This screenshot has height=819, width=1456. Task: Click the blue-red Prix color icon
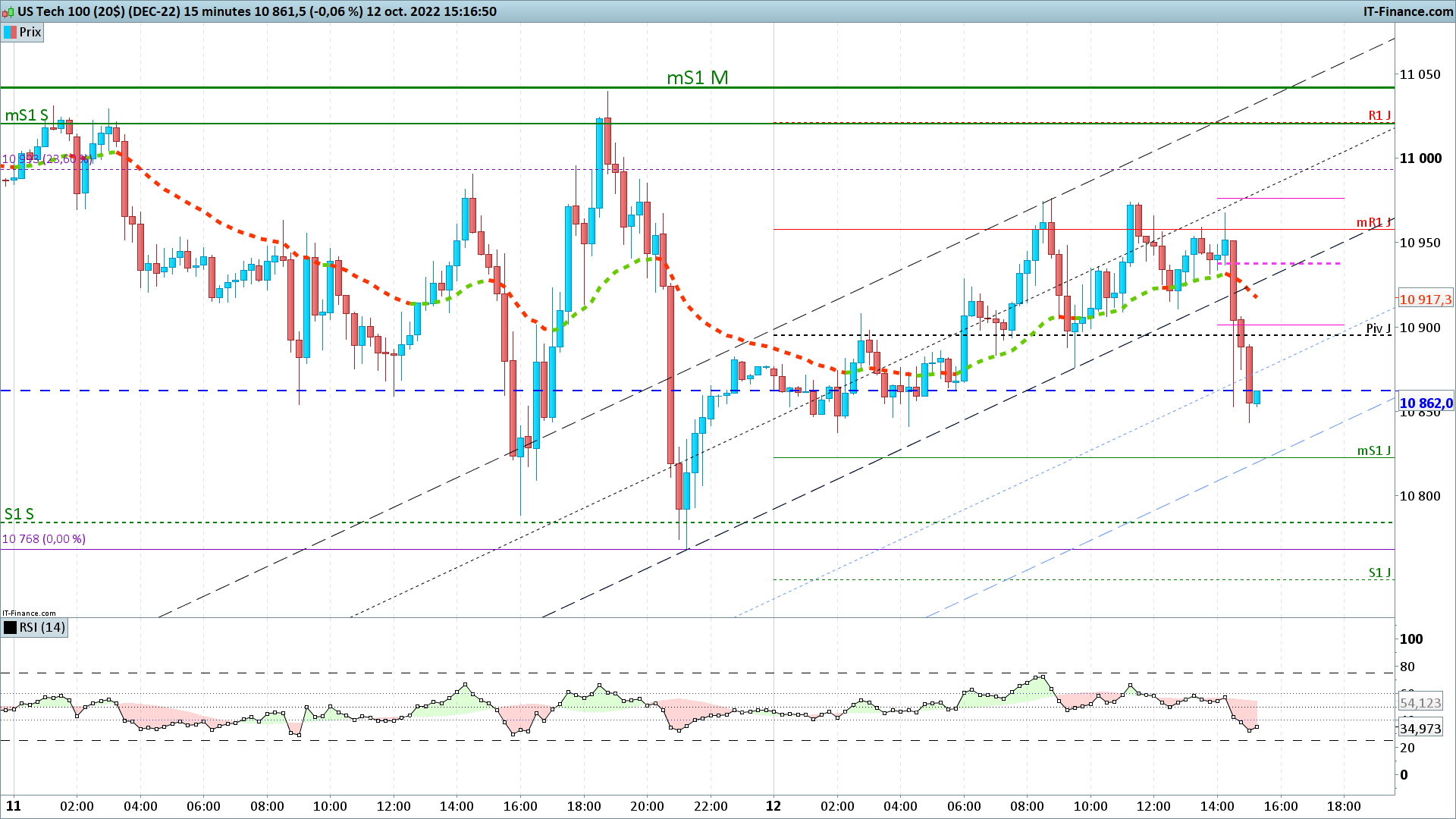(11, 32)
